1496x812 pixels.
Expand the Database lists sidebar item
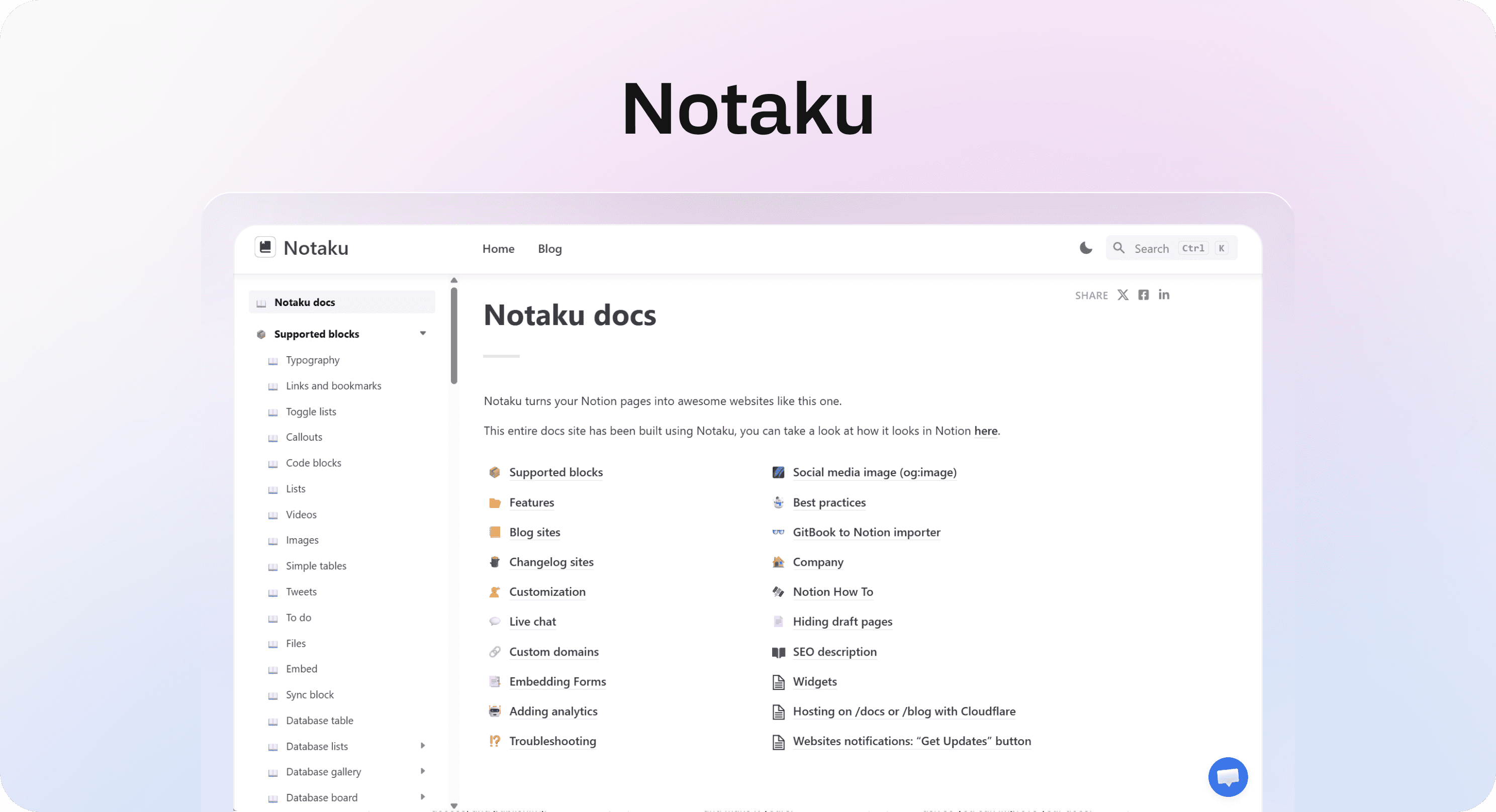[423, 745]
